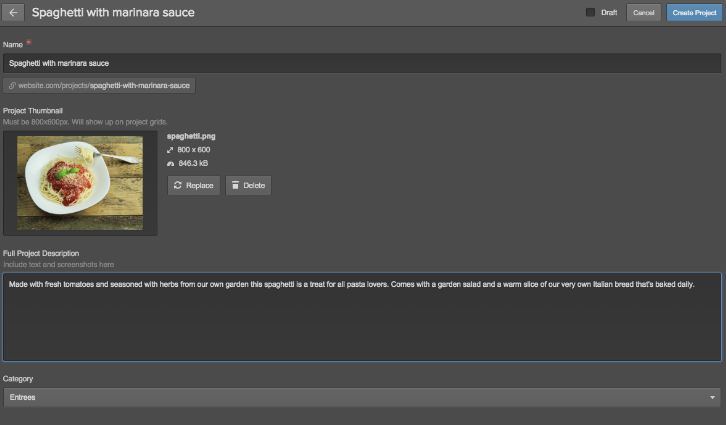Toggle the Draft checkbox
This screenshot has width=726, height=425.
[590, 12]
